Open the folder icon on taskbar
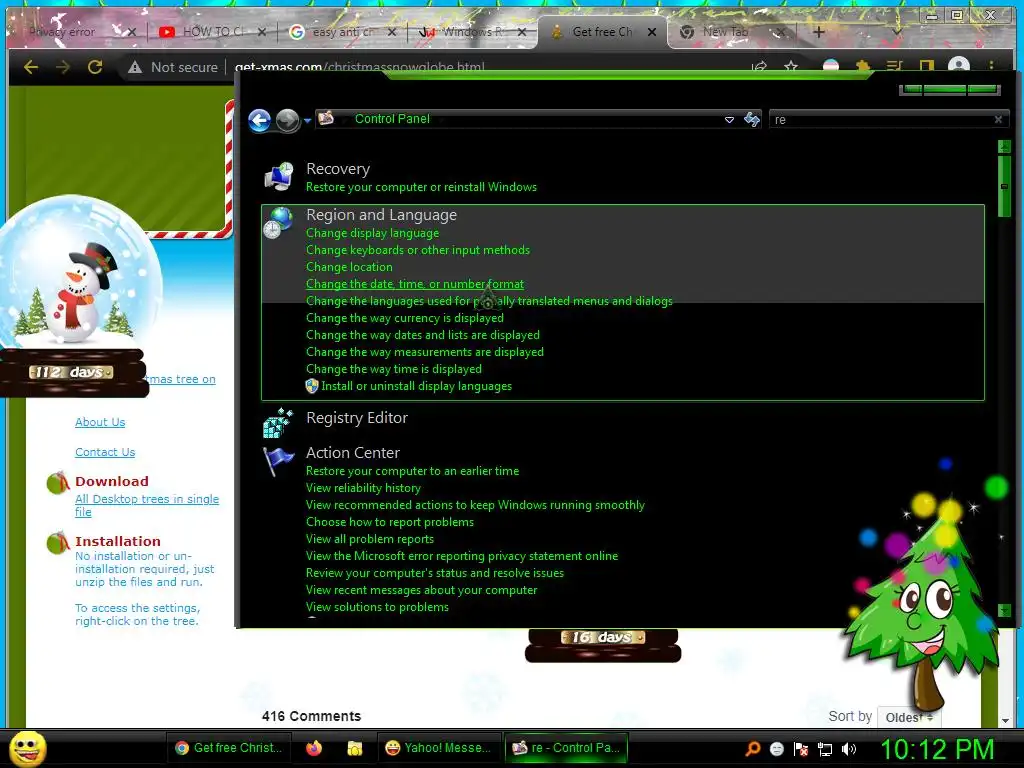1024x768 pixels. point(355,748)
